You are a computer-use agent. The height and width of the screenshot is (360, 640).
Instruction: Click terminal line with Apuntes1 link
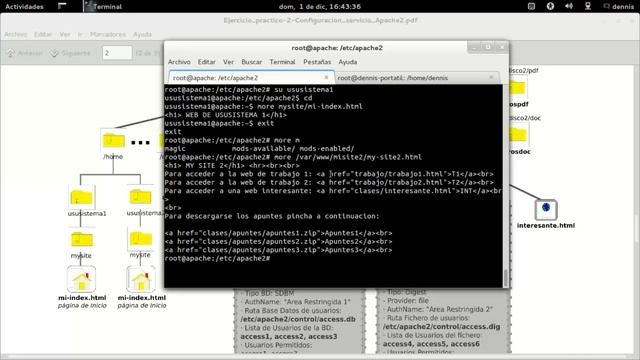(278, 233)
